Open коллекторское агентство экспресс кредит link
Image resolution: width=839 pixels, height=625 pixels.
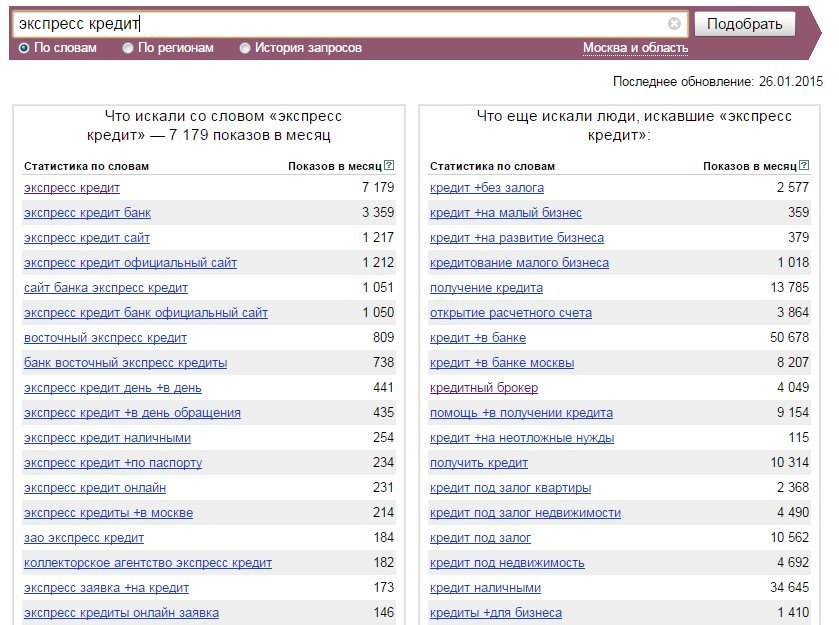coord(148,563)
